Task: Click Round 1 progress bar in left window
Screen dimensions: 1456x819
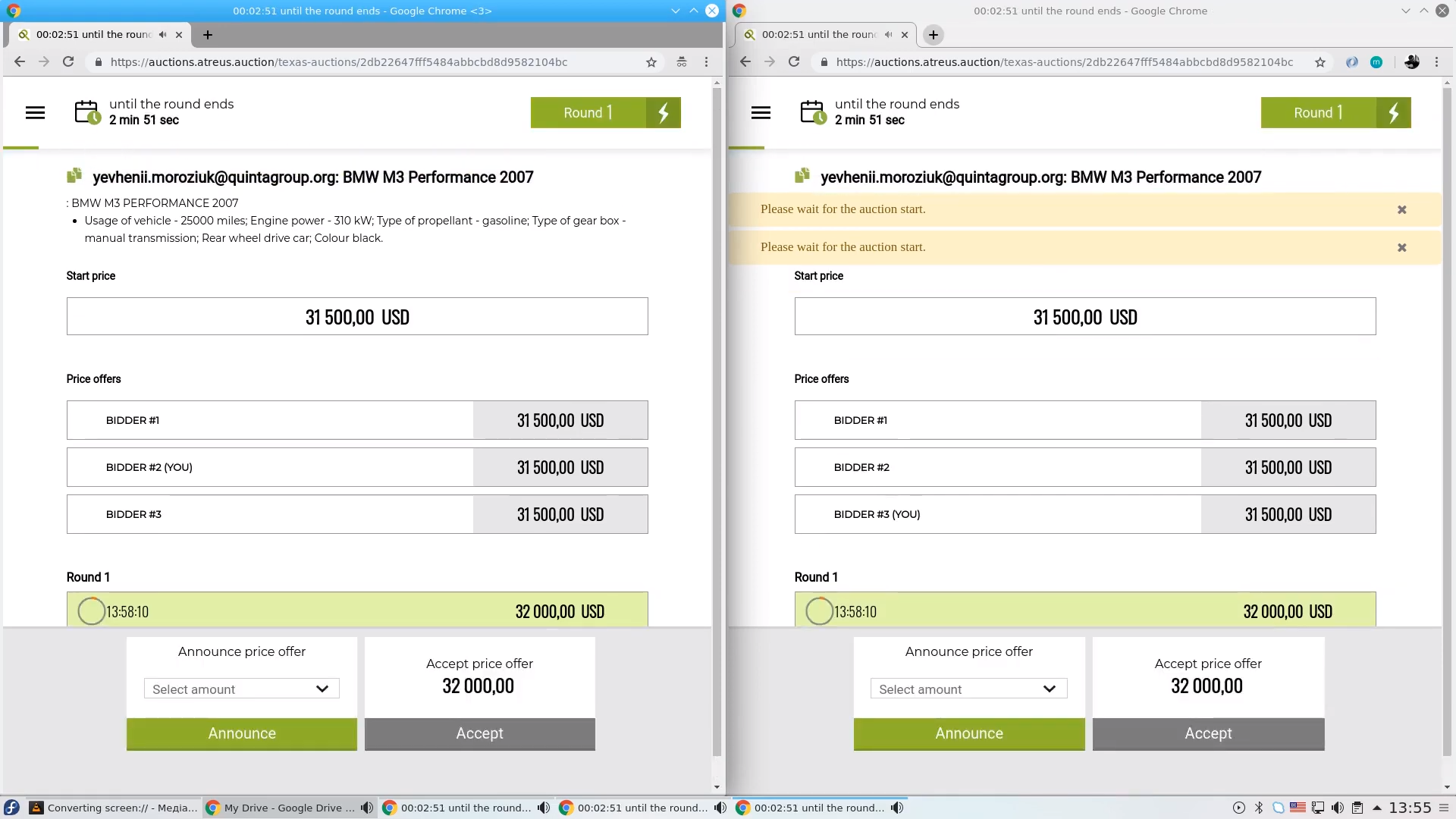Action: coord(357,611)
